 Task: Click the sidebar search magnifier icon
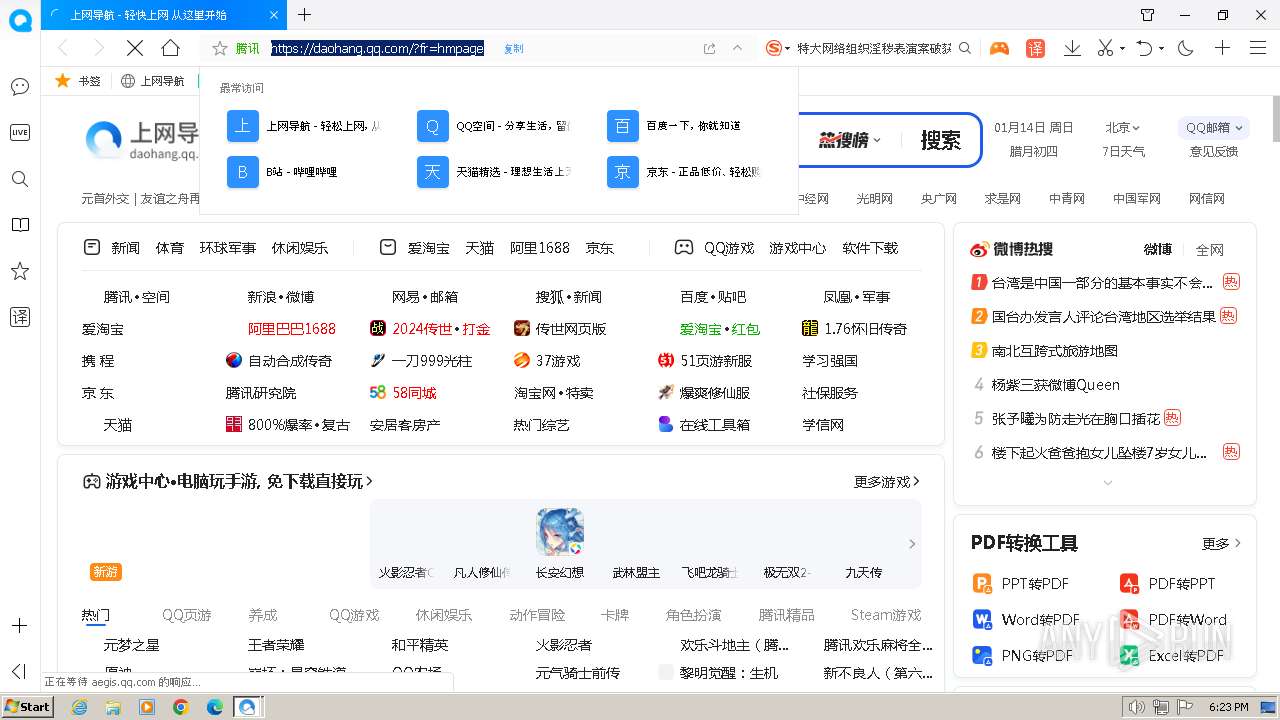point(20,179)
